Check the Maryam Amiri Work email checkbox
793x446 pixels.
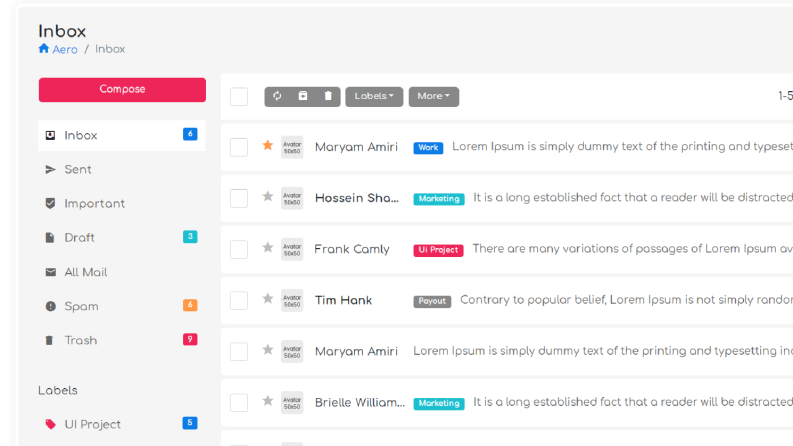[239, 147]
